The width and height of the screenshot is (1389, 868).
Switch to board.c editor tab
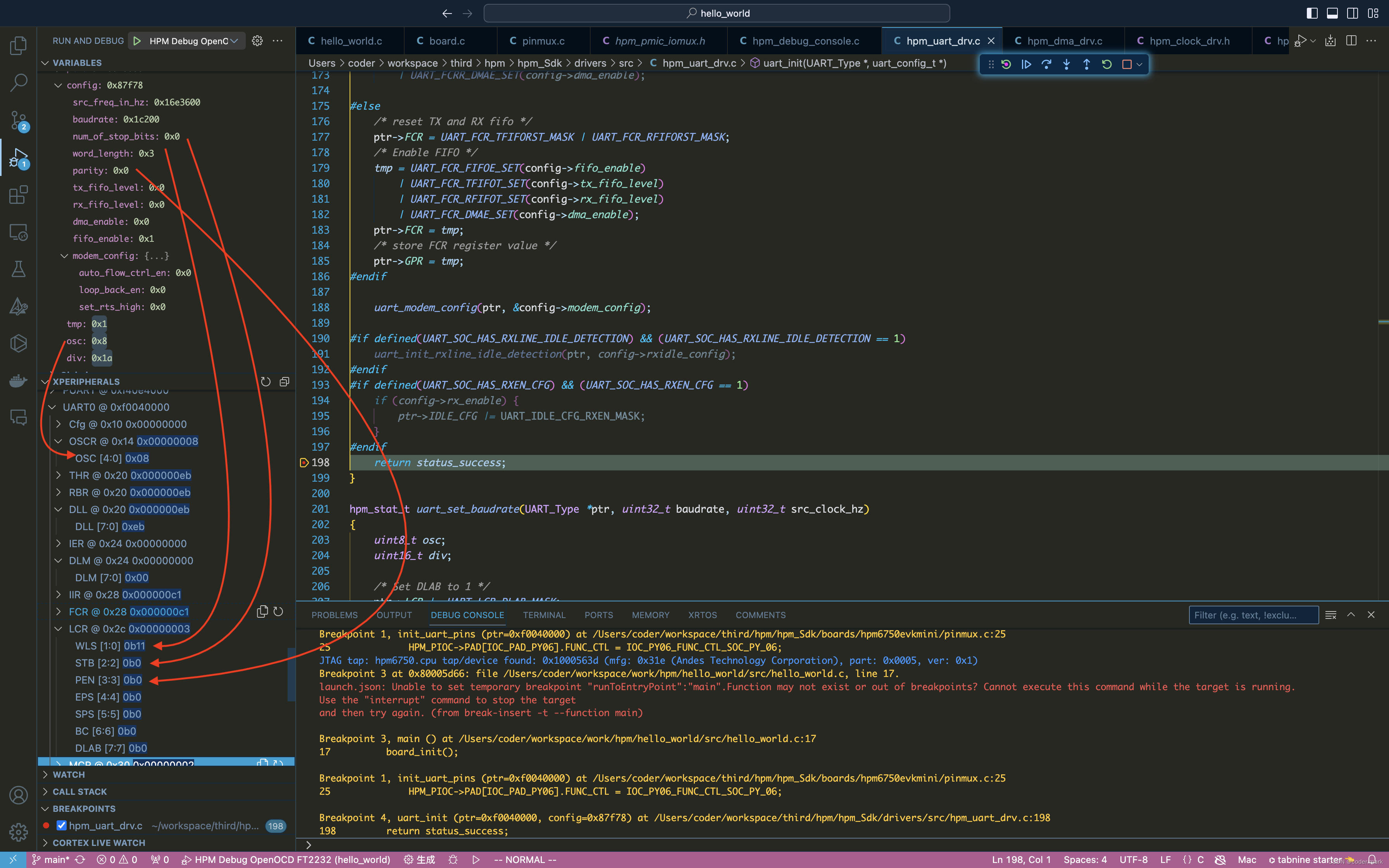446,41
